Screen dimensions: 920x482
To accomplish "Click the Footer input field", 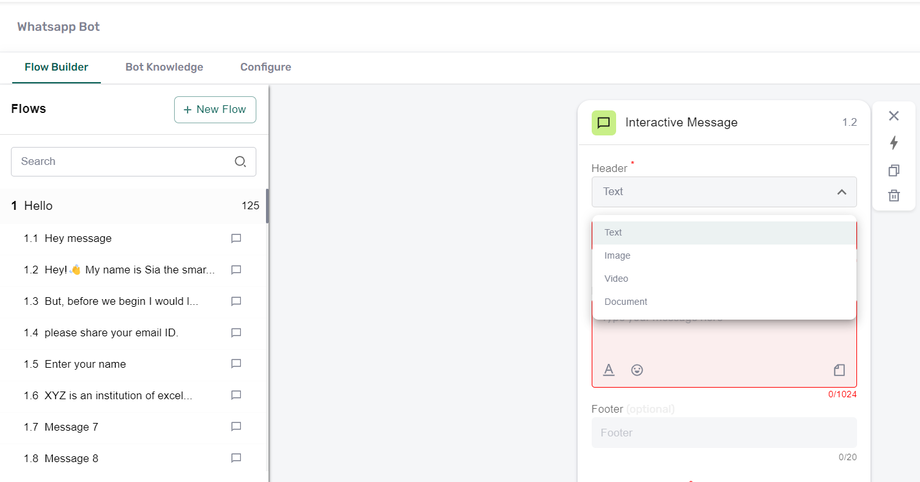I will click(723, 433).
